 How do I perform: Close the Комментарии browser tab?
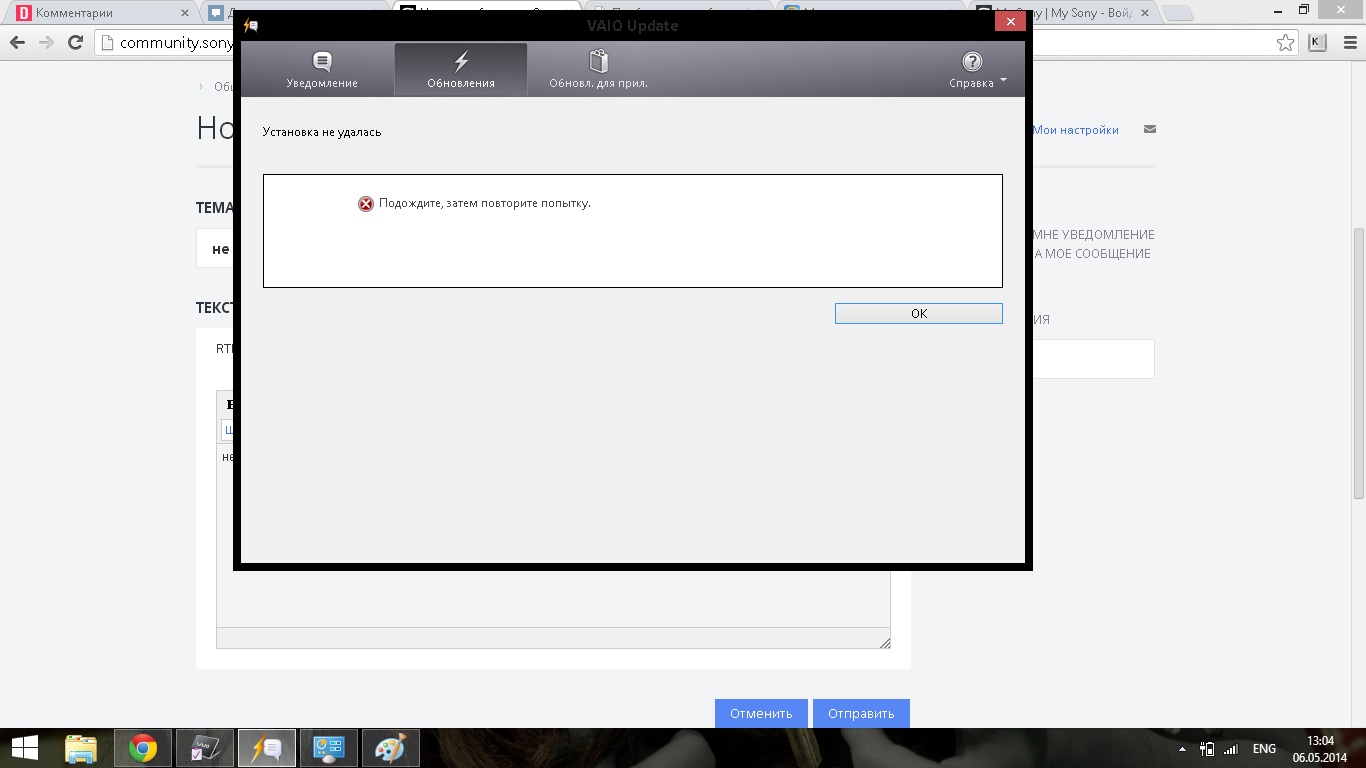(185, 13)
